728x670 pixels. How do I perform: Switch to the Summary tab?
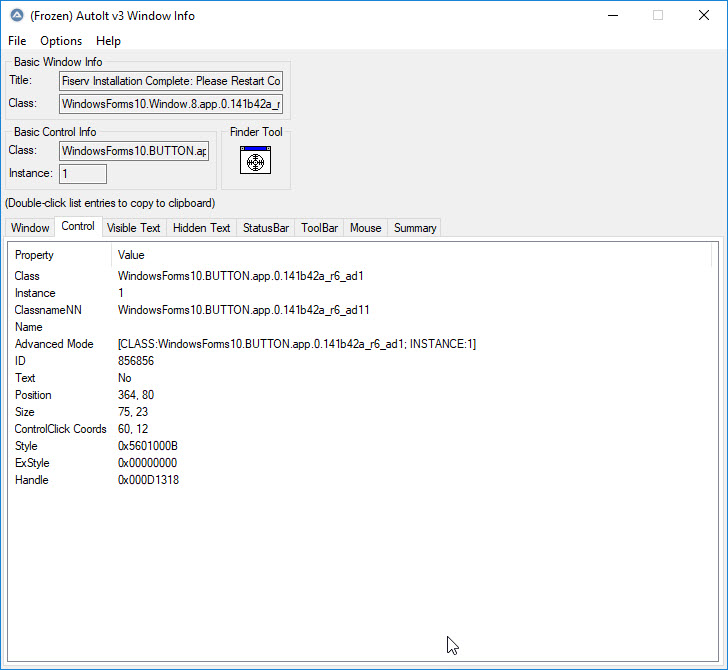[414, 228]
